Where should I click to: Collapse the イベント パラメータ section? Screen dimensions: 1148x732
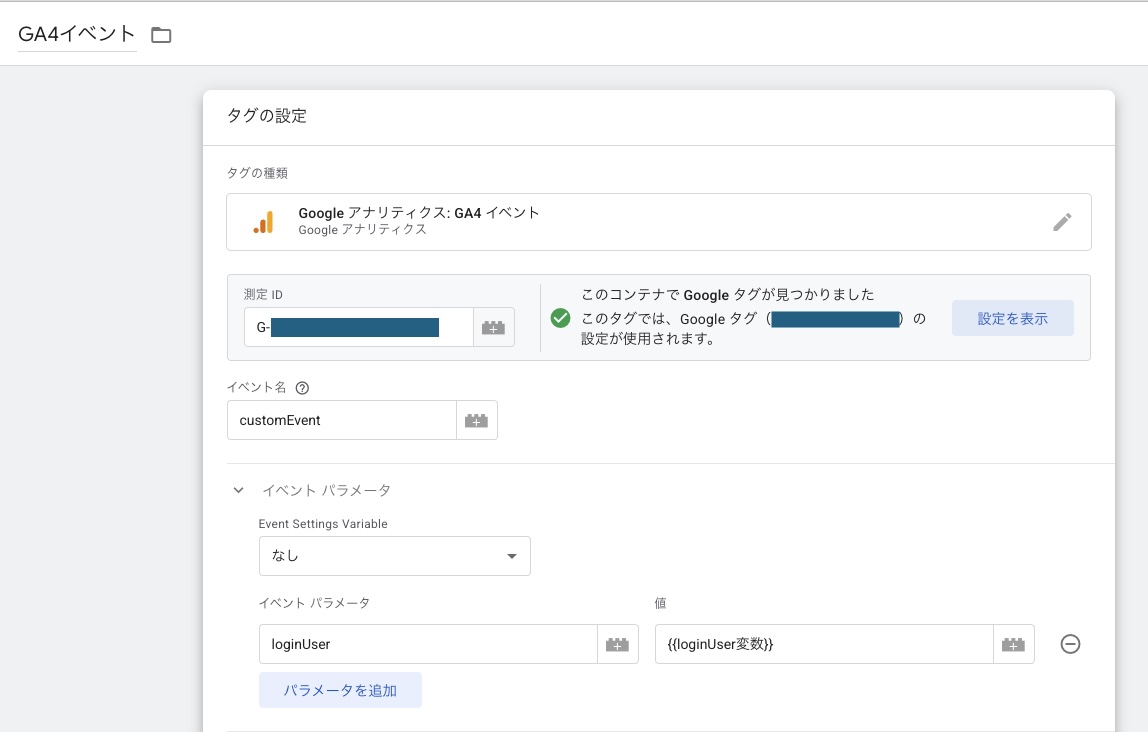[238, 490]
